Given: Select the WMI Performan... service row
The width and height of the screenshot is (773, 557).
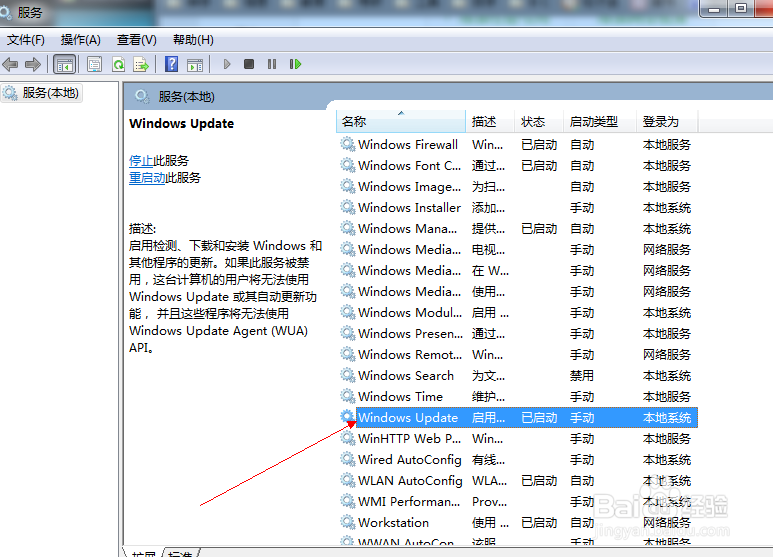Looking at the screenshot, I should pos(517,501).
